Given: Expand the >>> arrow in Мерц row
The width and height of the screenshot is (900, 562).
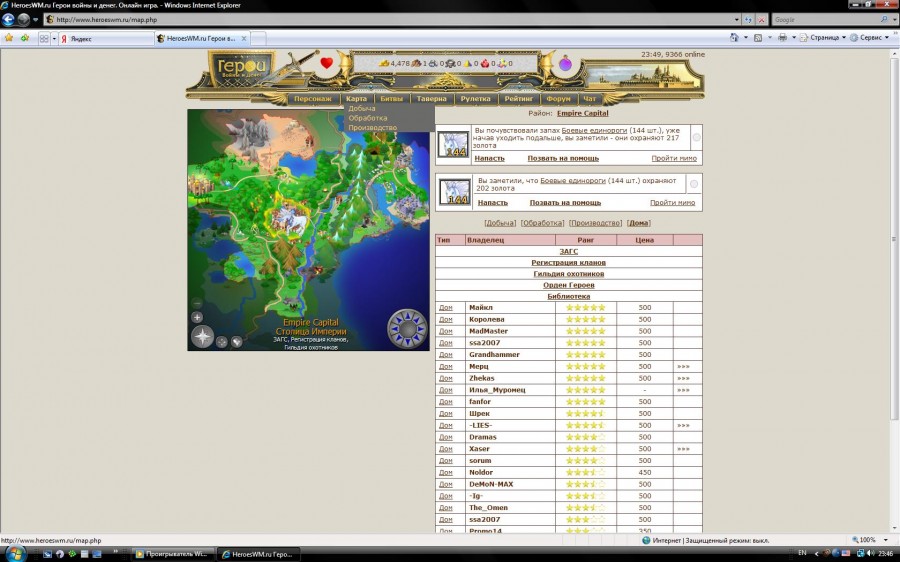Looking at the screenshot, I should (683, 366).
